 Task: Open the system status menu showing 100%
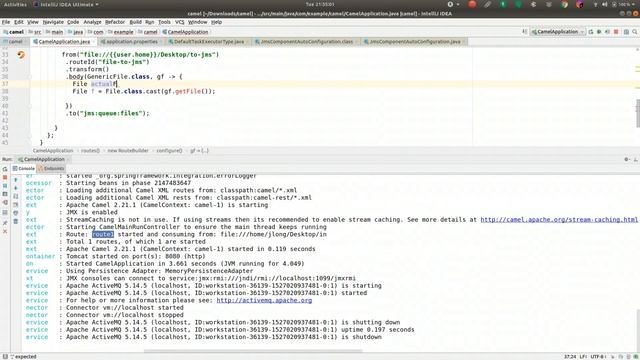(x=614, y=4)
